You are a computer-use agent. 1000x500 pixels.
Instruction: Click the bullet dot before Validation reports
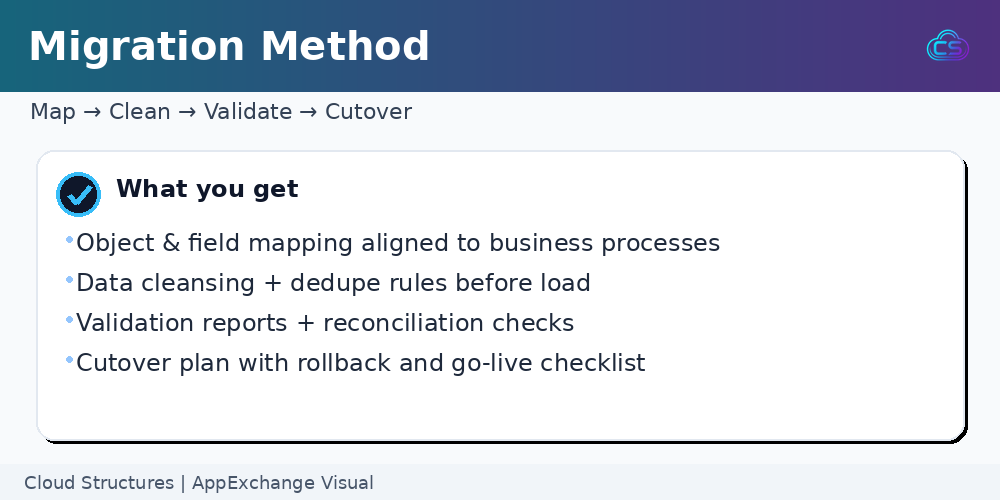[69, 320]
